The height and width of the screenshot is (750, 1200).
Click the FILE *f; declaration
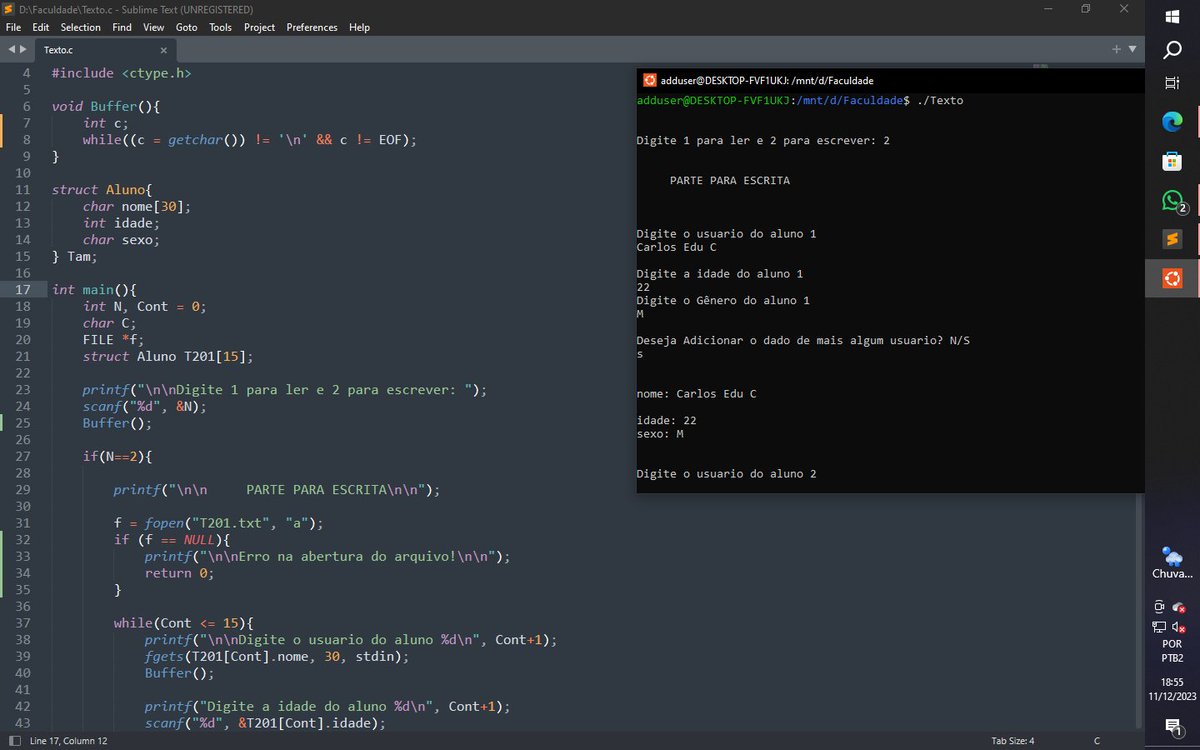114,339
